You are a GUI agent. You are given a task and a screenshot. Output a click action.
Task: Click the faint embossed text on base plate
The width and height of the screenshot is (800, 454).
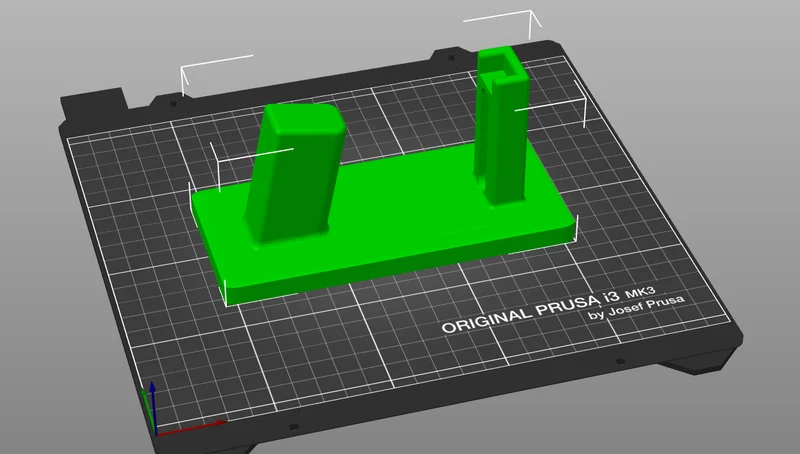coord(463,230)
